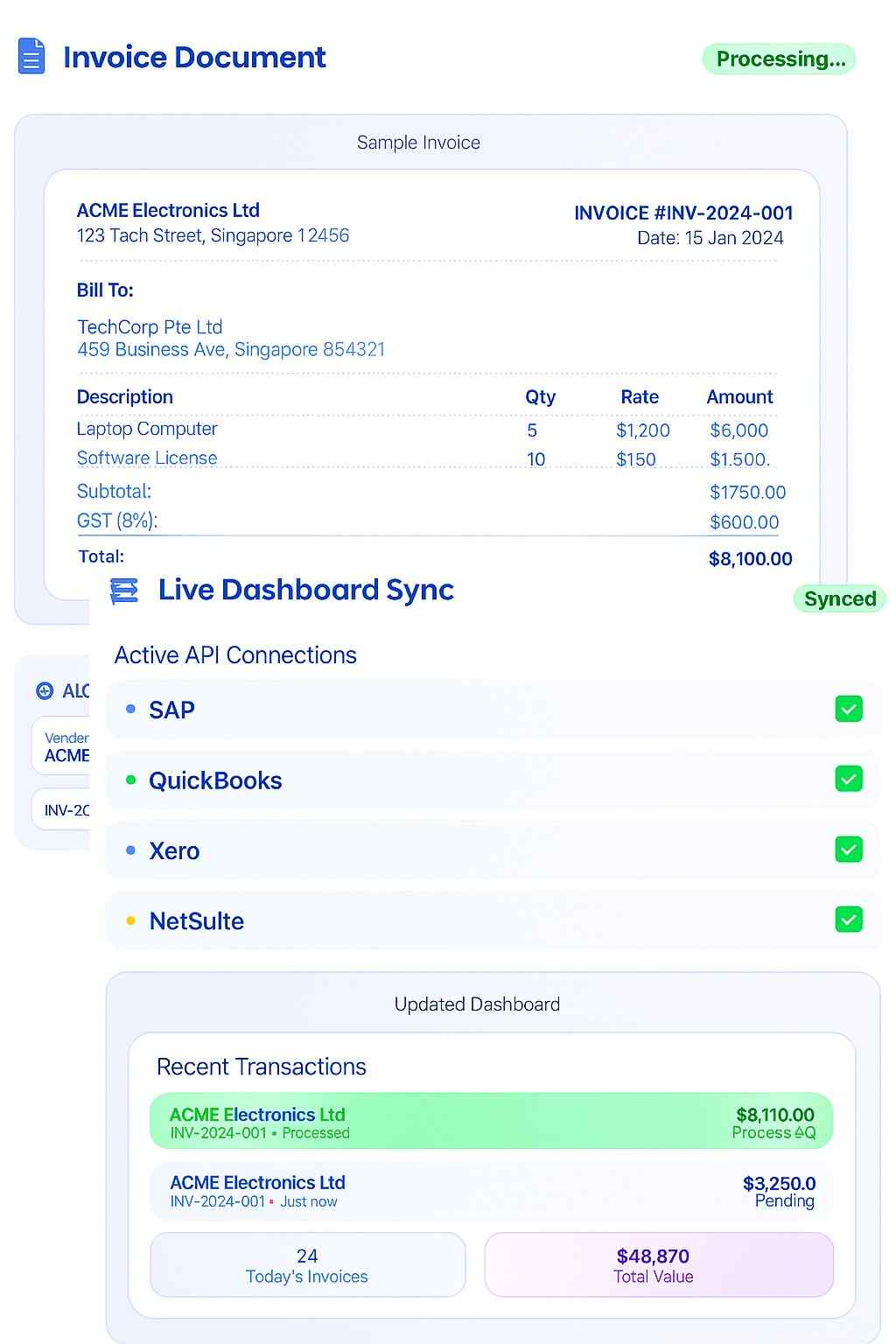
Task: Click the Rate column header
Action: 640,397
